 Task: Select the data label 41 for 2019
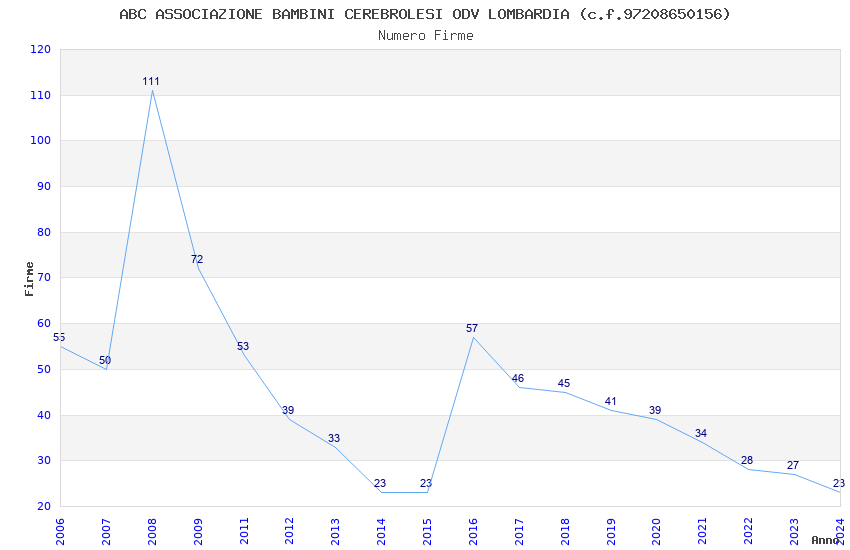point(610,402)
